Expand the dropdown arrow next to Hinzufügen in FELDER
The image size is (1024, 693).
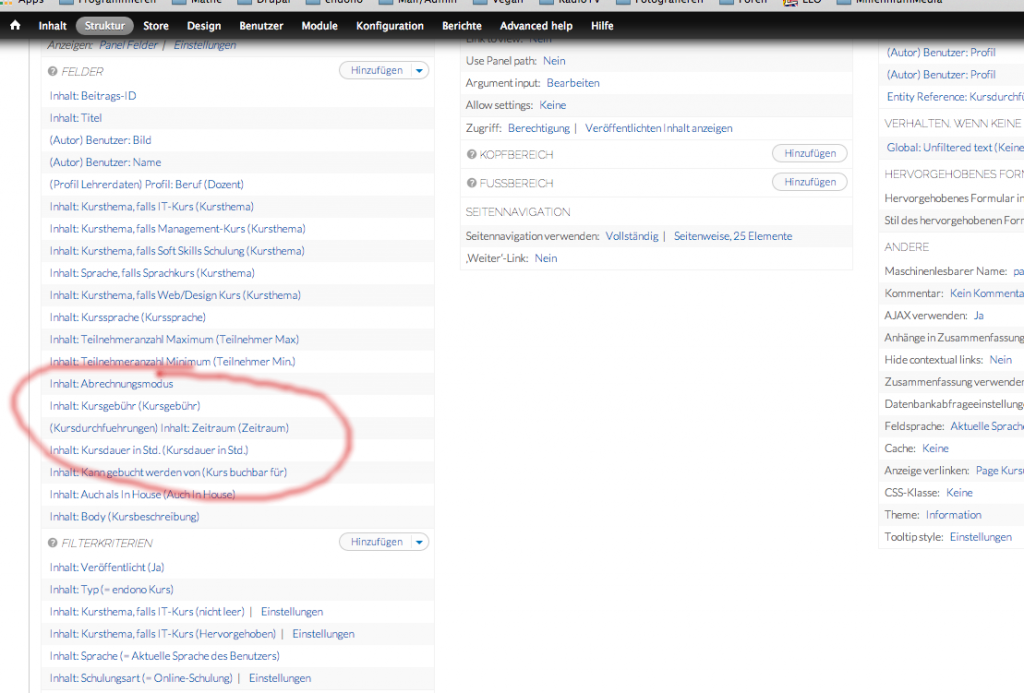coord(419,71)
